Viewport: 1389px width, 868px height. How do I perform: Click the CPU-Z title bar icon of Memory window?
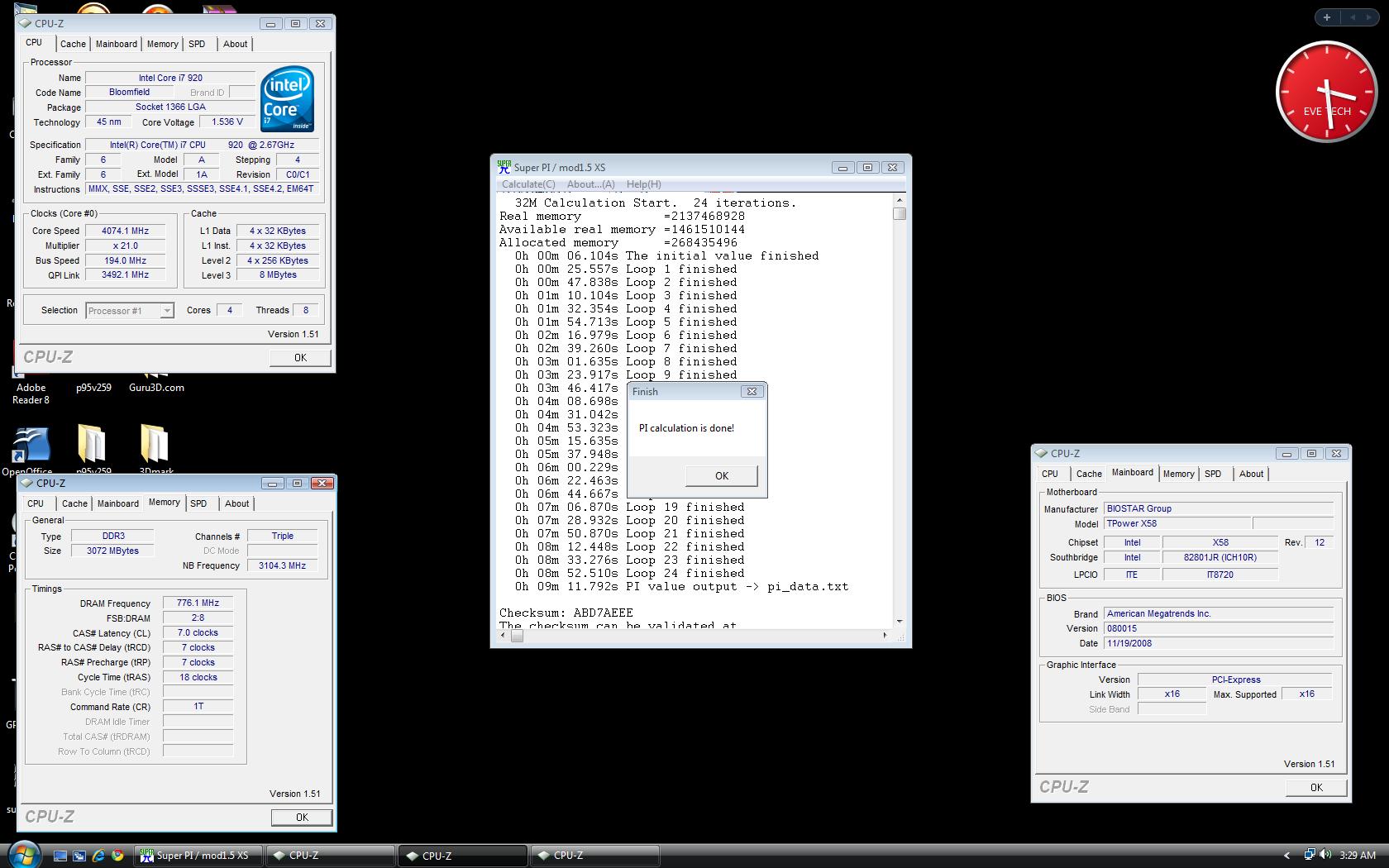pos(28,483)
